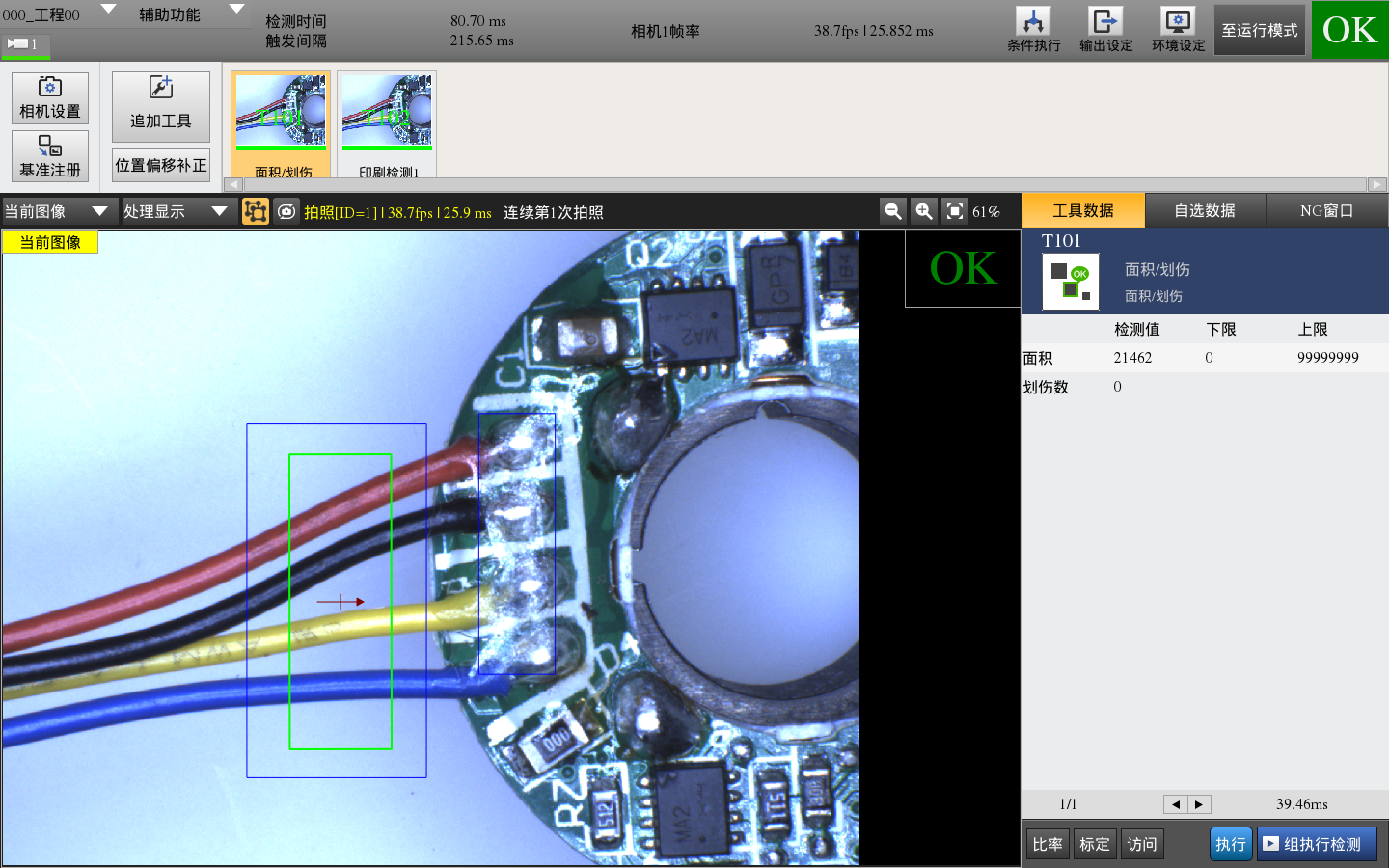Toggle the continuous capture camera icon

(x=286, y=211)
